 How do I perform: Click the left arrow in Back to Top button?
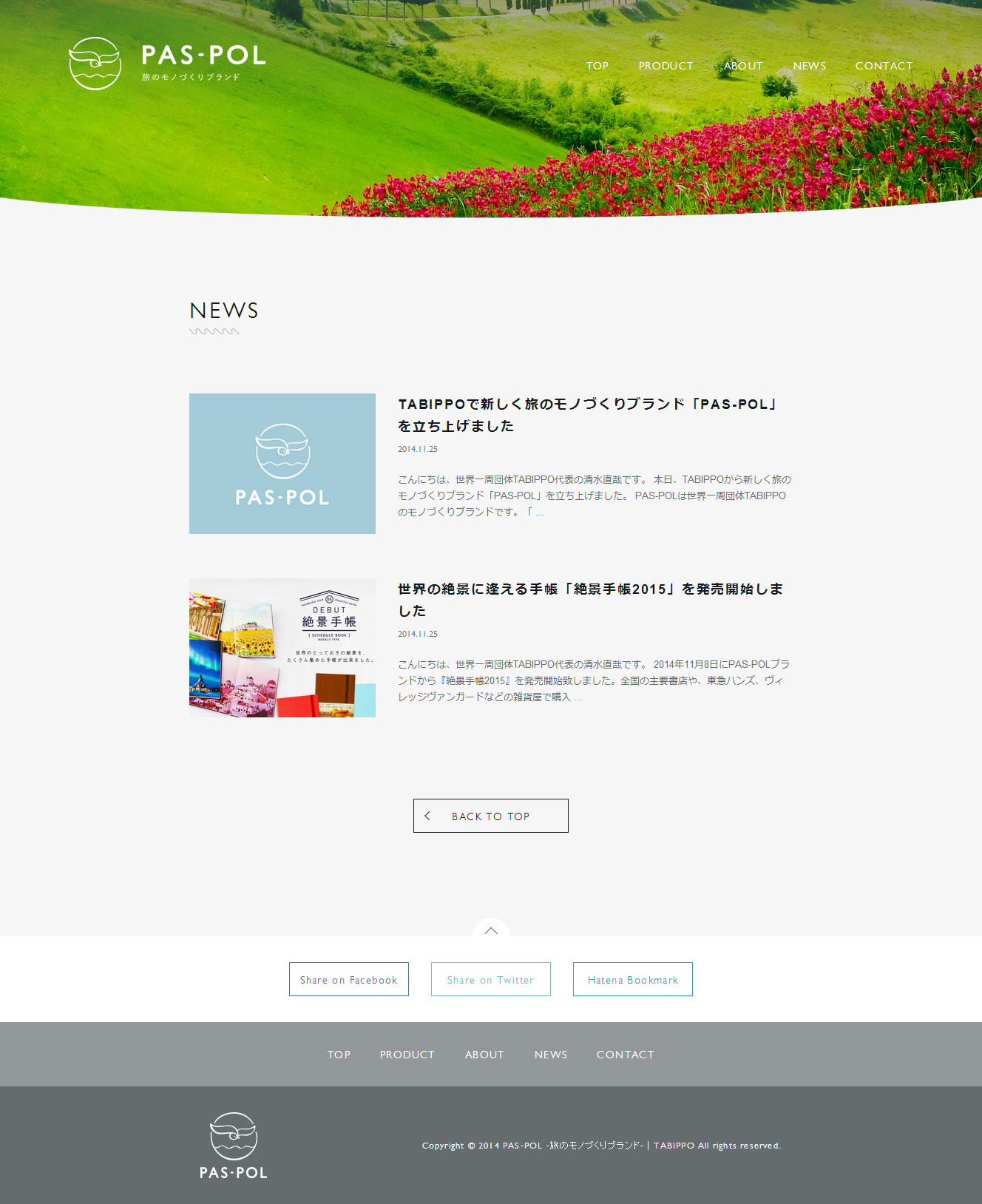click(427, 816)
